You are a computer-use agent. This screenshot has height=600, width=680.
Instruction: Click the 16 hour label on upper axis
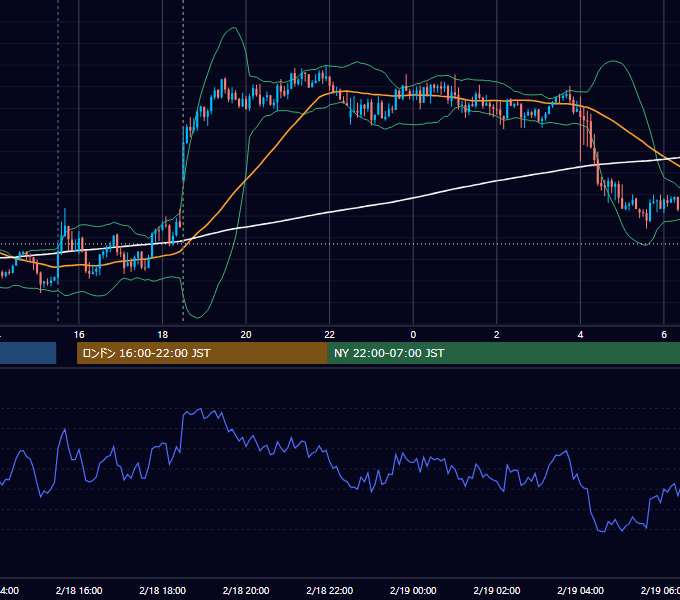79,335
